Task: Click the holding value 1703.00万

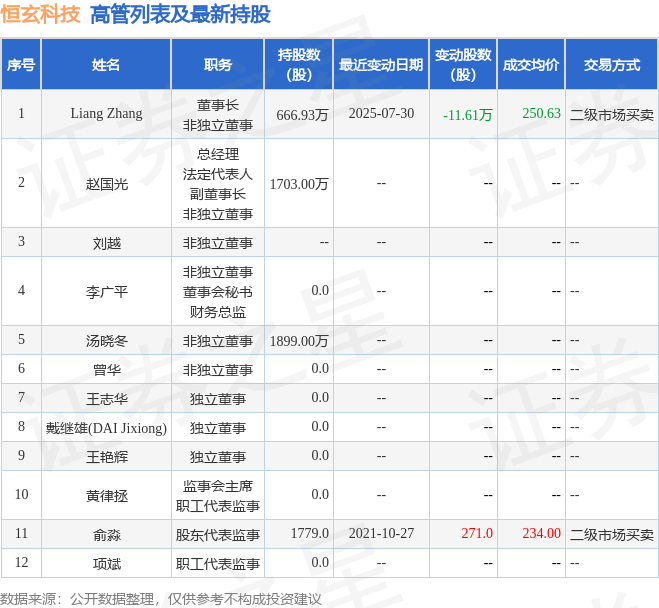Action: click(x=299, y=184)
